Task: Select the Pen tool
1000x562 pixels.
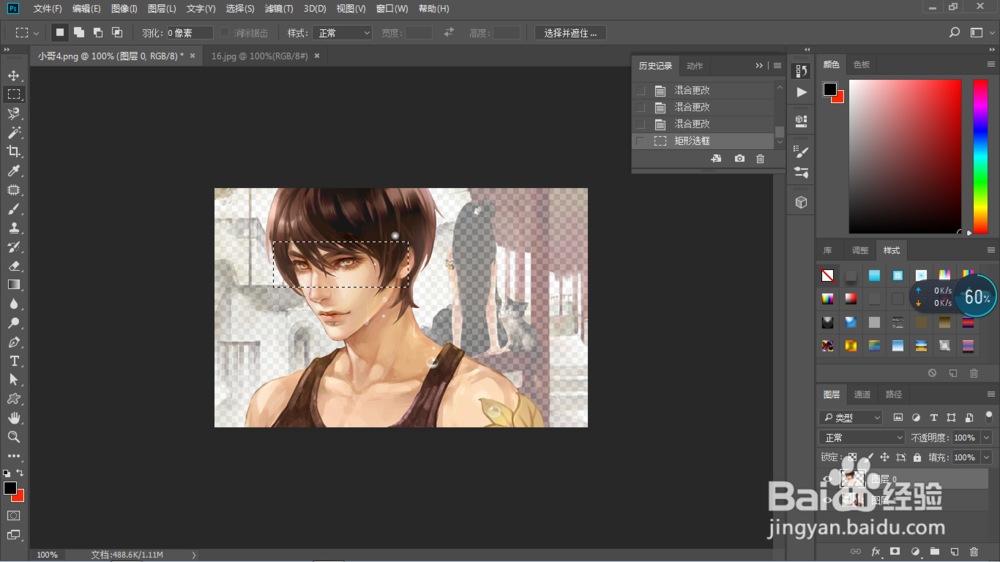Action: [13, 342]
